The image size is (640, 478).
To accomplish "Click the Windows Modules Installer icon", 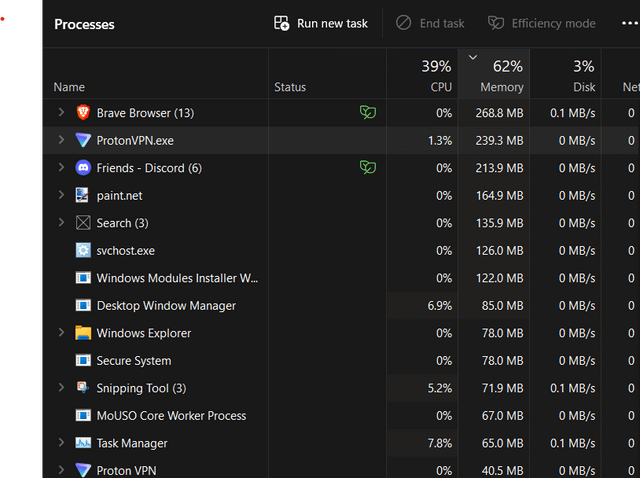I will (x=83, y=278).
